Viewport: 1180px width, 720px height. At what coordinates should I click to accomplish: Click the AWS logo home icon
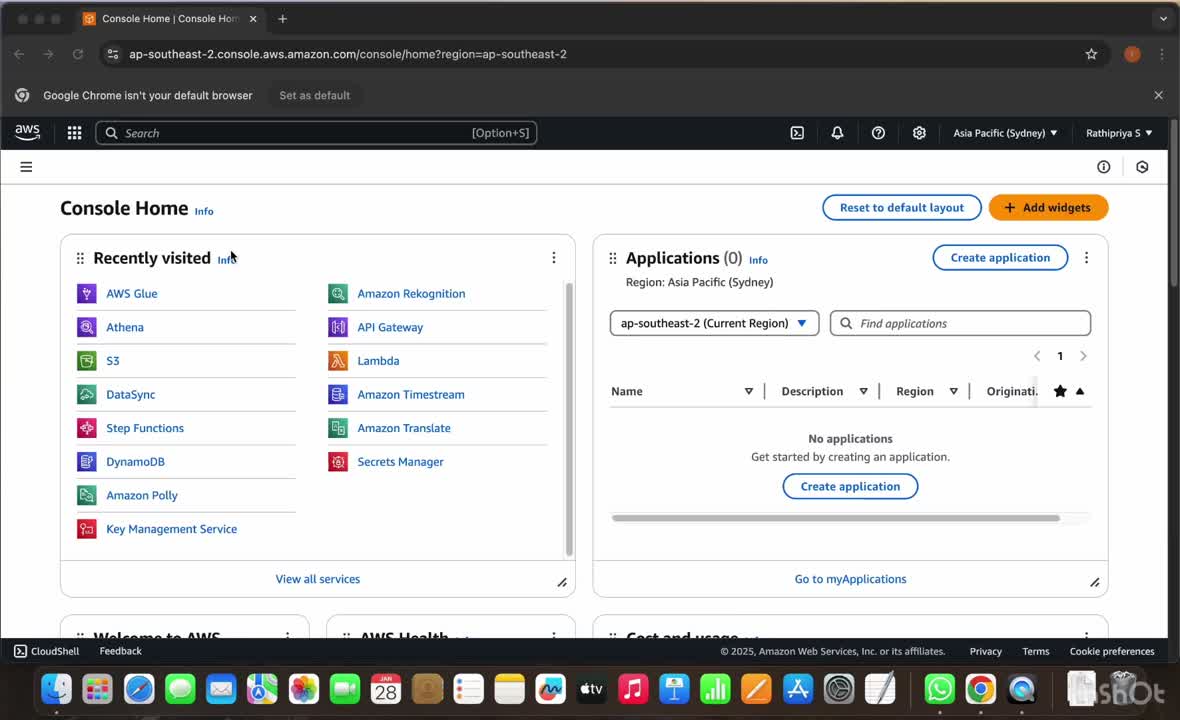(27, 132)
